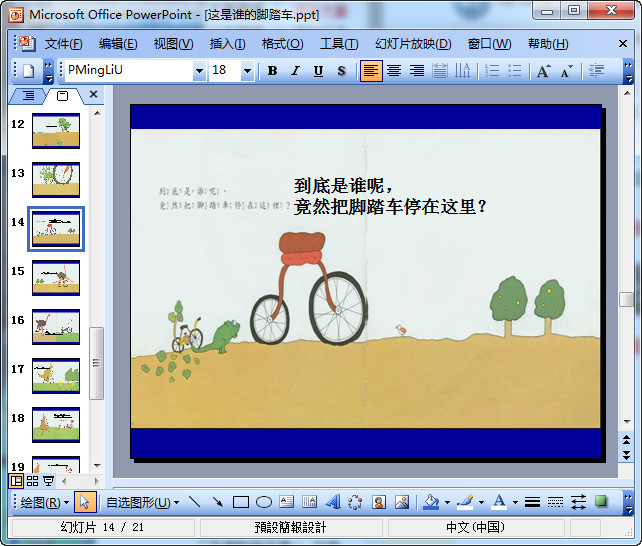Insert WordArt
Image resolution: width=642 pixels, height=546 pixels.
click(x=333, y=502)
